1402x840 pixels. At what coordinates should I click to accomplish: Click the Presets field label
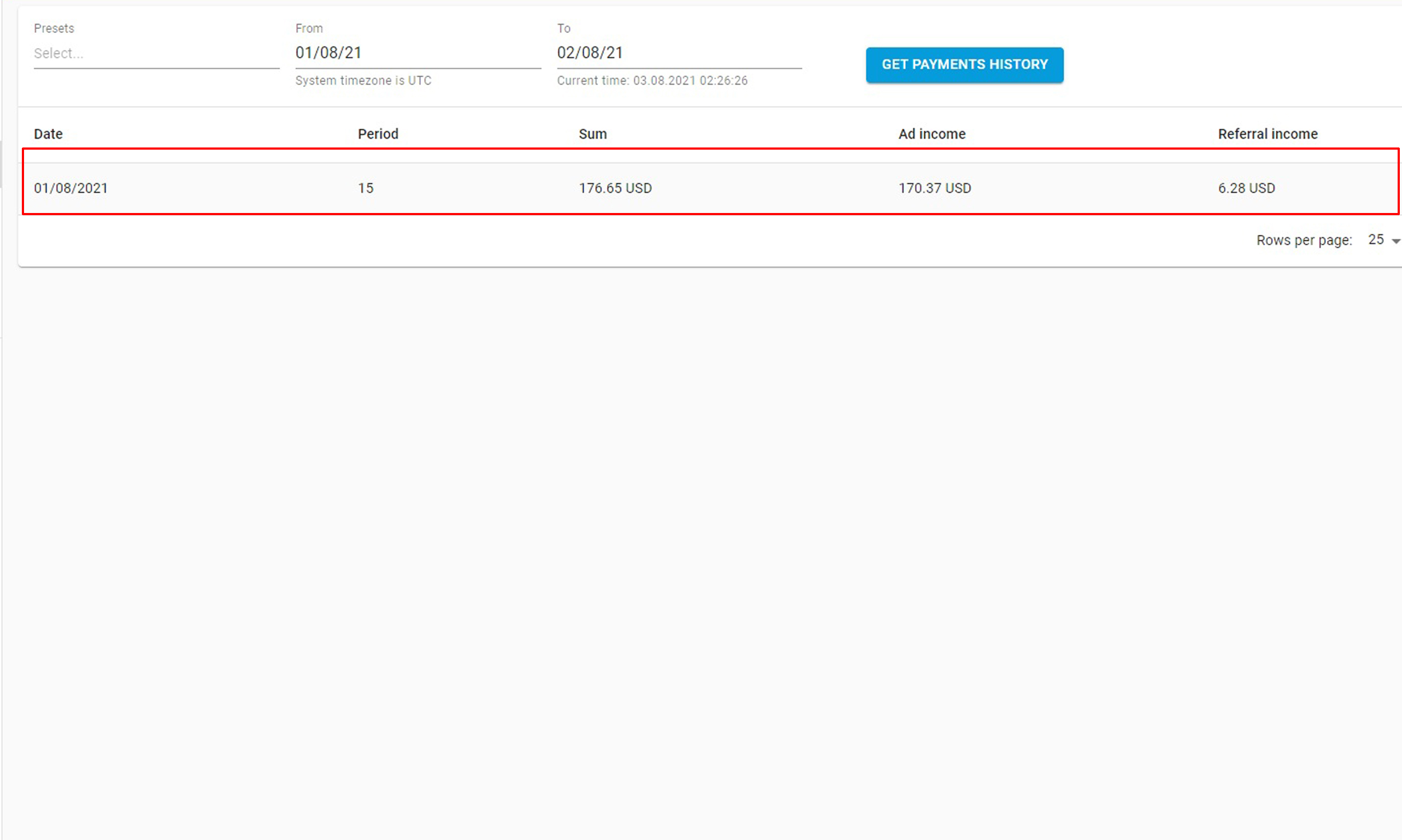pos(54,28)
